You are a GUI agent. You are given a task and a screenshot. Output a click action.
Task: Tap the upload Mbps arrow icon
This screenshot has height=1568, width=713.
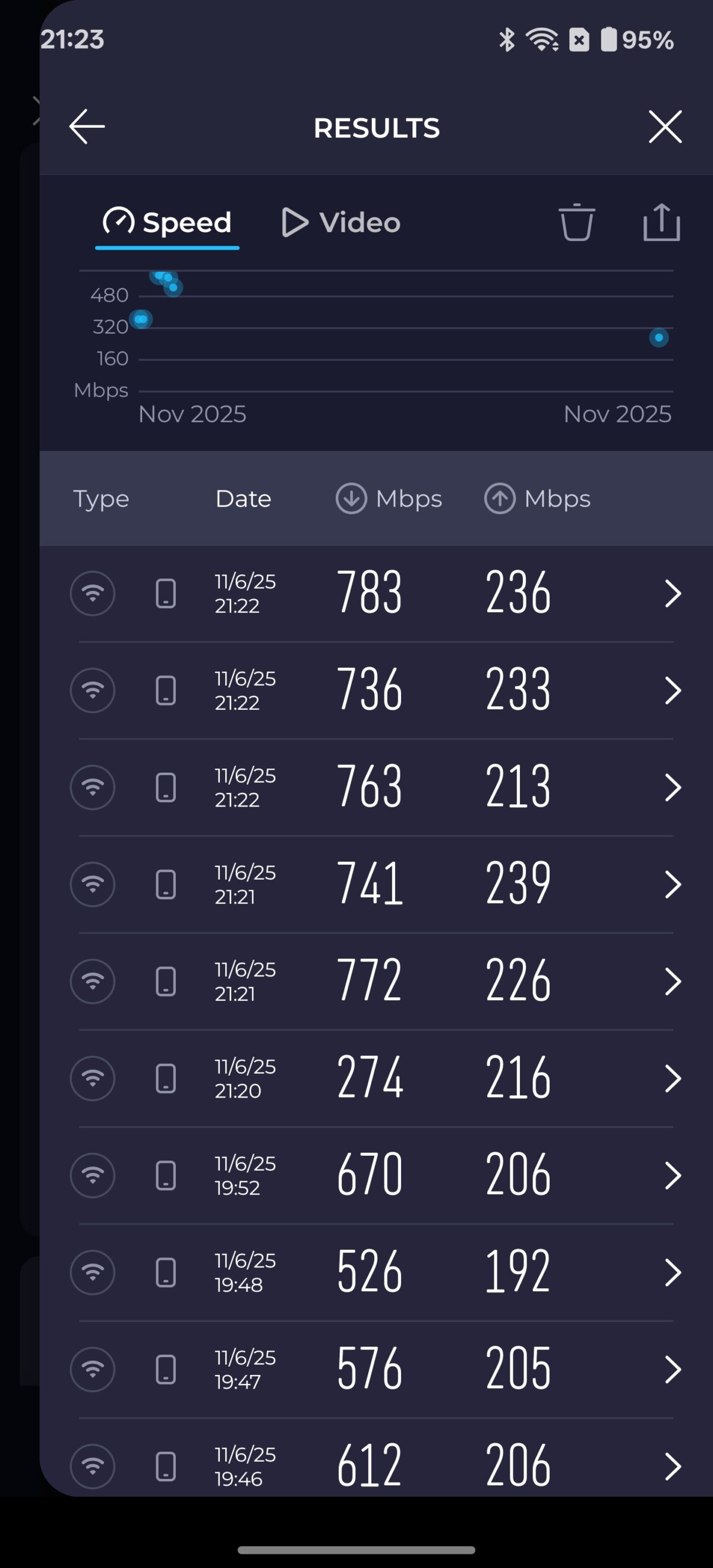pyautogui.click(x=499, y=498)
